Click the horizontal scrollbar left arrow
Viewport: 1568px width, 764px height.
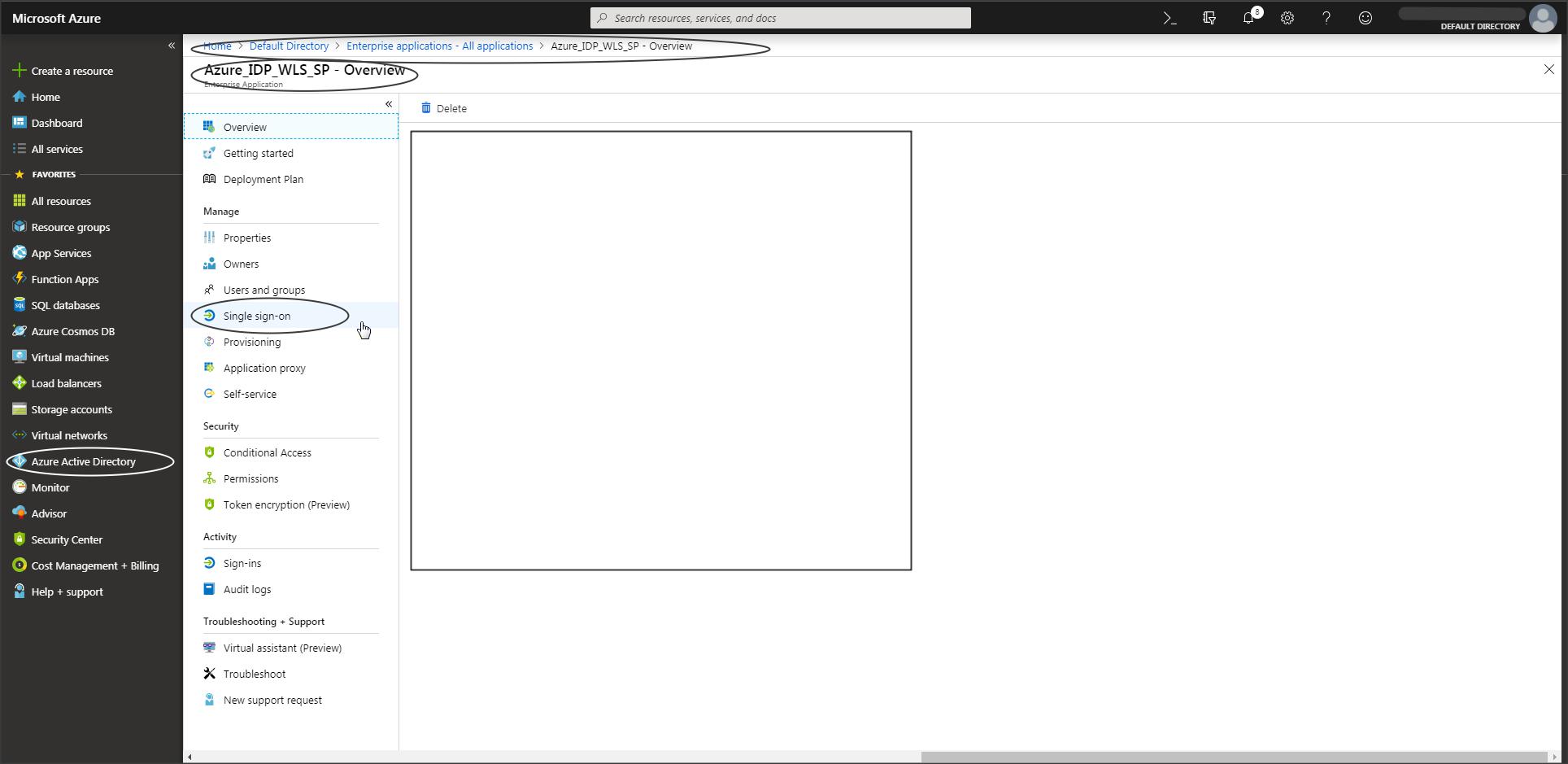point(189,757)
